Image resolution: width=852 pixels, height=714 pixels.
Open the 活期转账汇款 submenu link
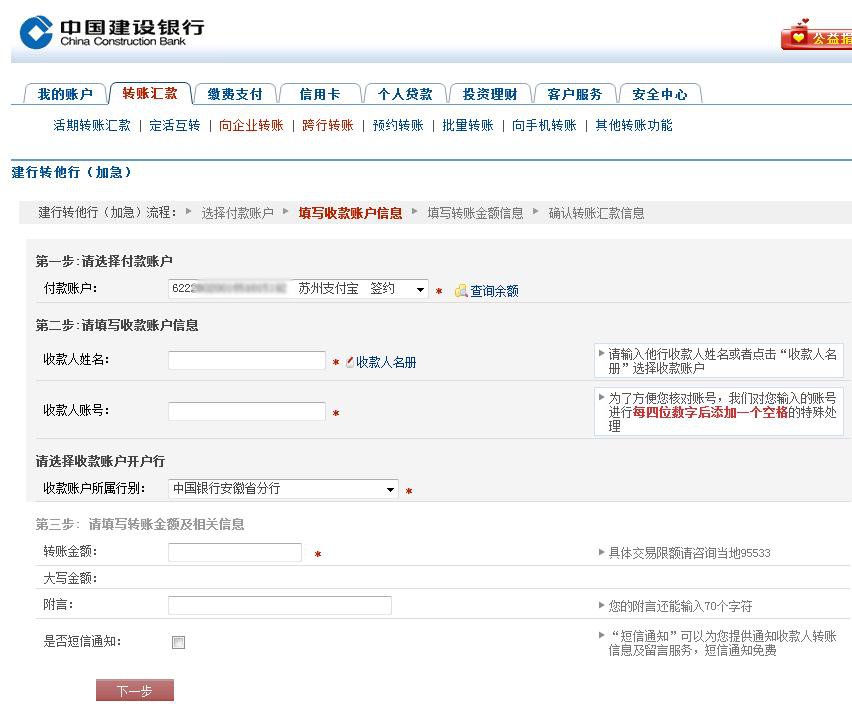click(92, 126)
